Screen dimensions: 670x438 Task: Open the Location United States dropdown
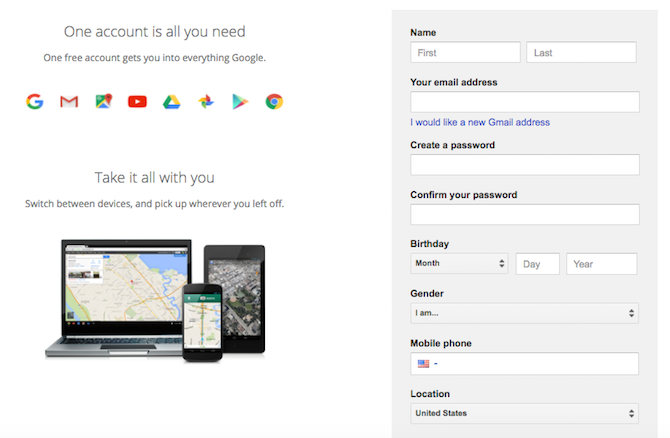tap(524, 413)
